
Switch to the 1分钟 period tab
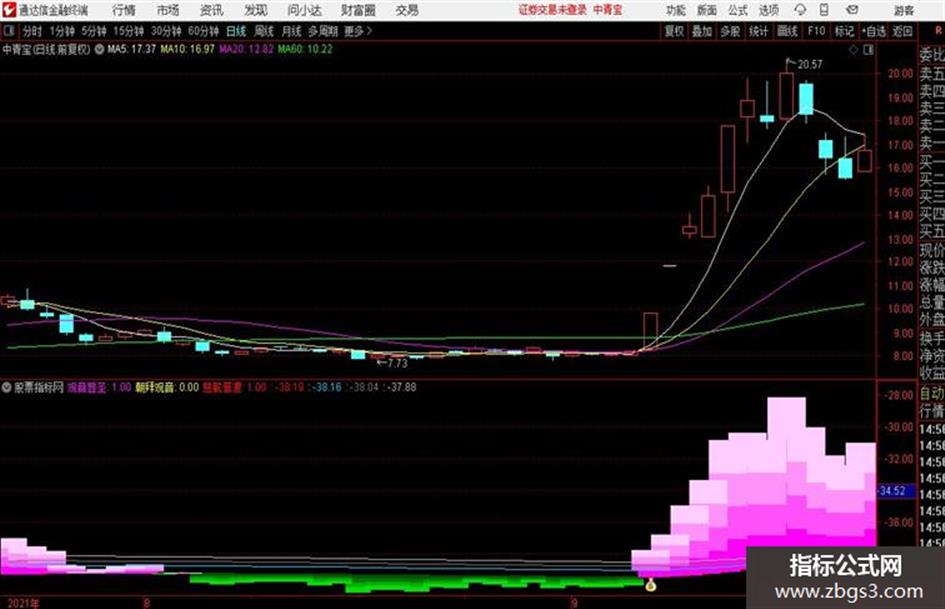62,31
